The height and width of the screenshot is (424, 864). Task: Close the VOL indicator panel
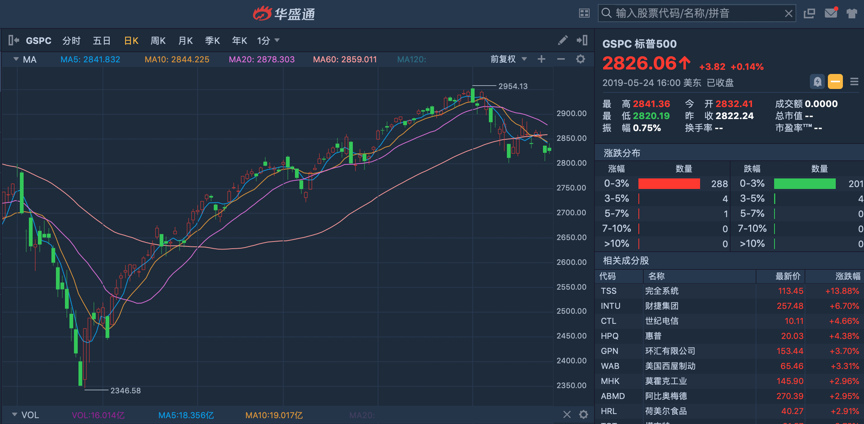pyautogui.click(x=566, y=414)
